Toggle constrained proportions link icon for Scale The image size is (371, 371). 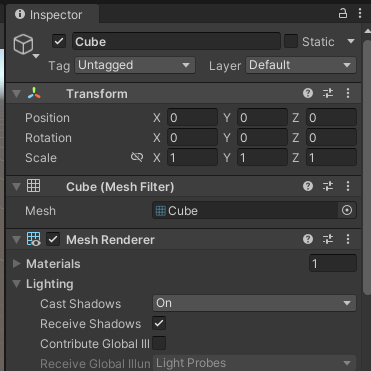coord(137,157)
